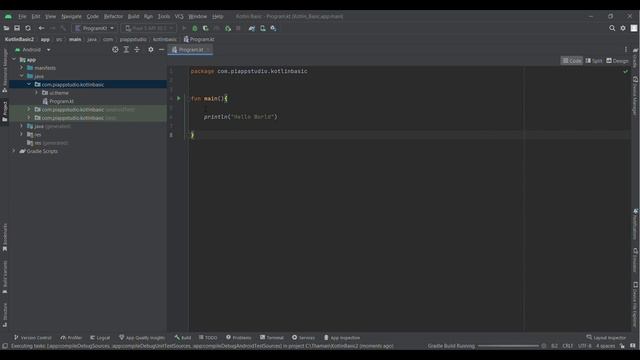Toggle the Resource Manager side tool window
The image size is (640, 360).
[4, 70]
